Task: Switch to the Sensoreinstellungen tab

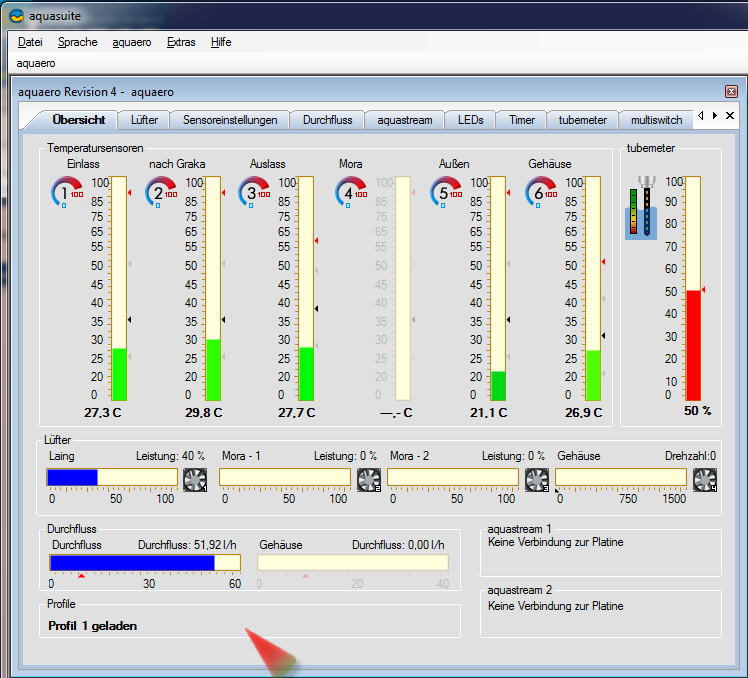Action: pos(230,120)
